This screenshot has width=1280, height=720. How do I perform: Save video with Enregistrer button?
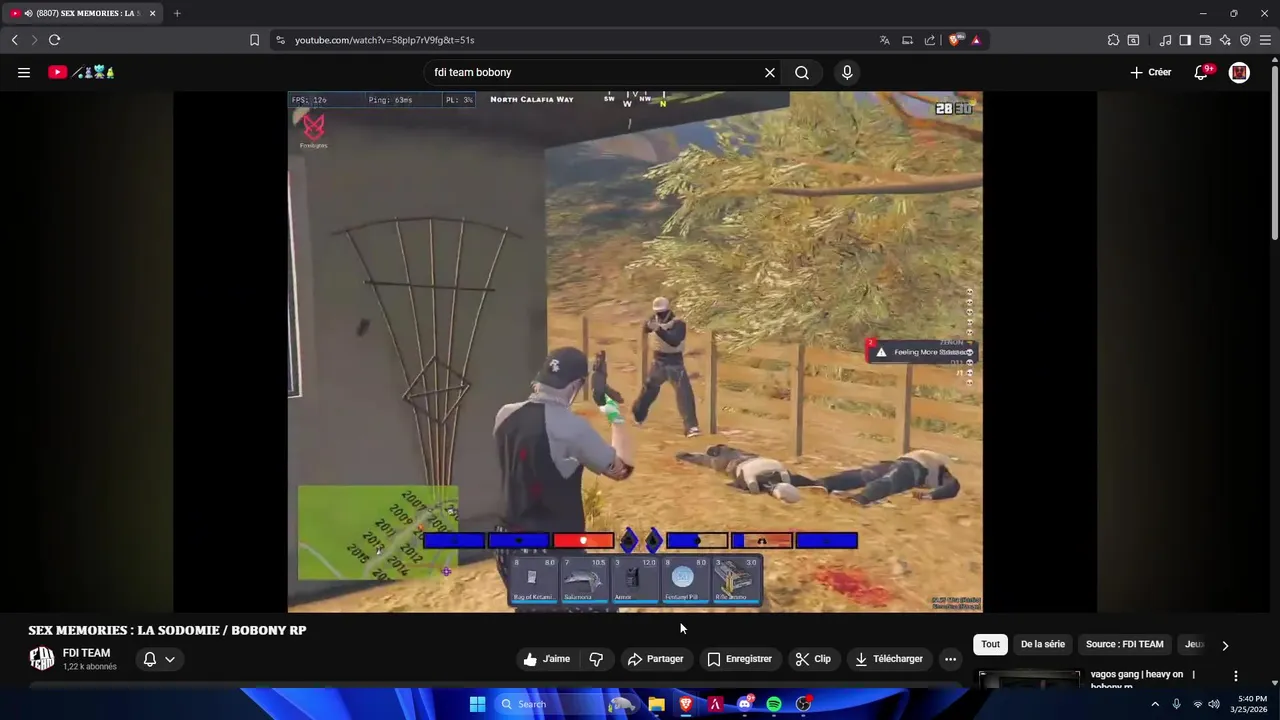click(x=740, y=659)
